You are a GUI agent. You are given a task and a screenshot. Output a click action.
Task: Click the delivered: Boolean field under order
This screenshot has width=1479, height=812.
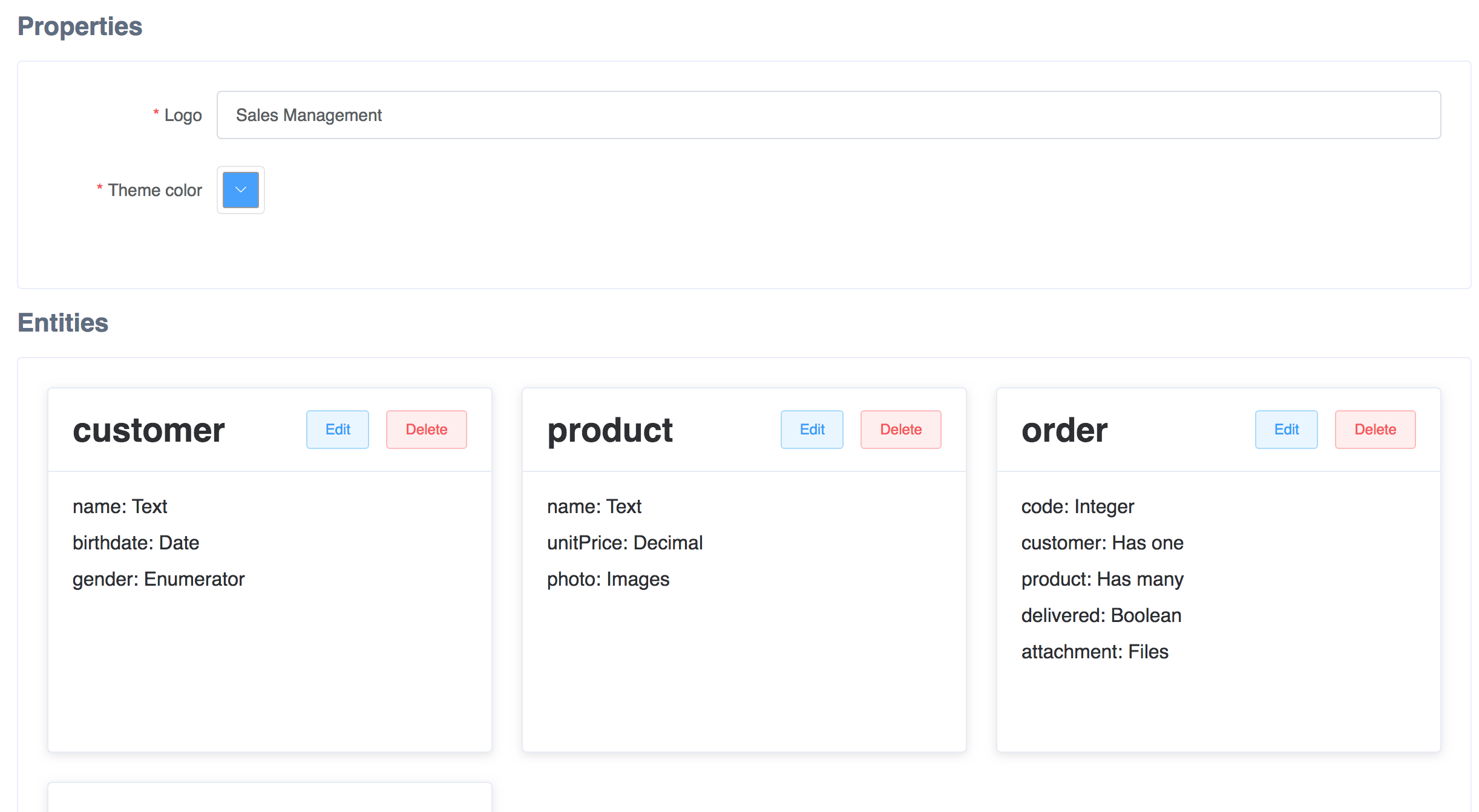point(1101,615)
